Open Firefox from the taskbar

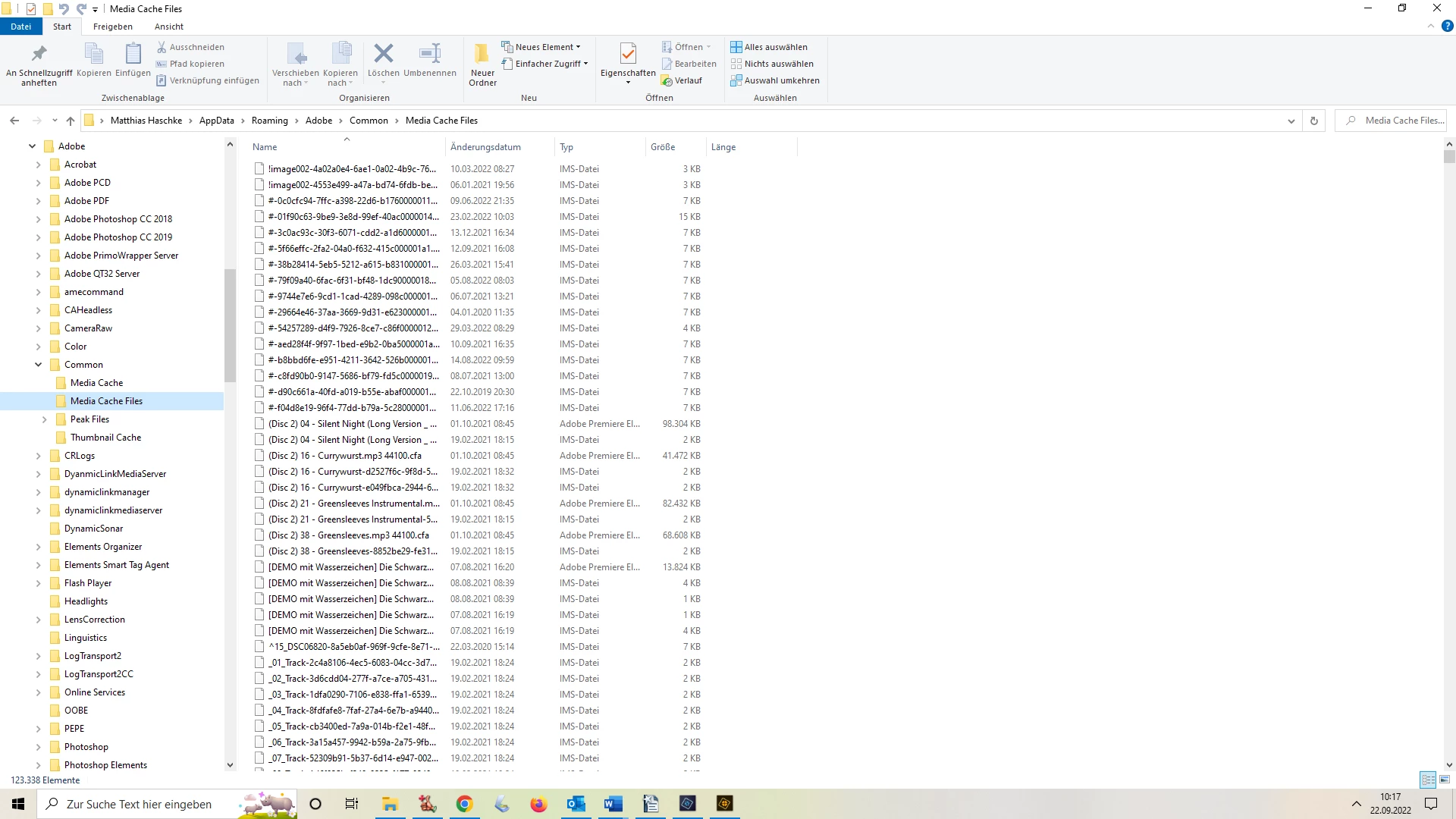pyautogui.click(x=538, y=804)
